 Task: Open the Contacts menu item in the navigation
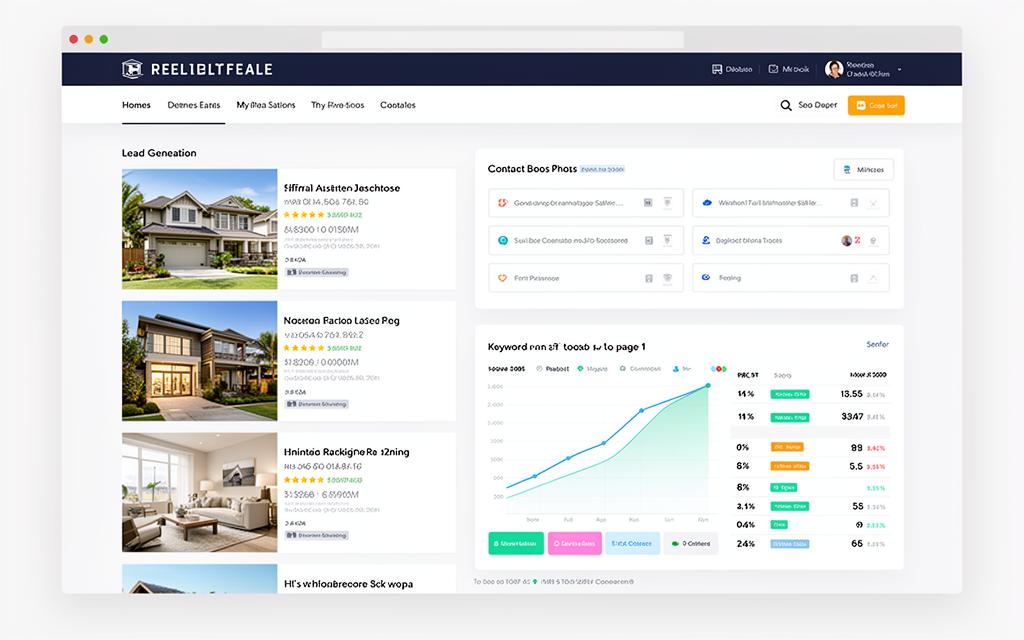pos(398,104)
